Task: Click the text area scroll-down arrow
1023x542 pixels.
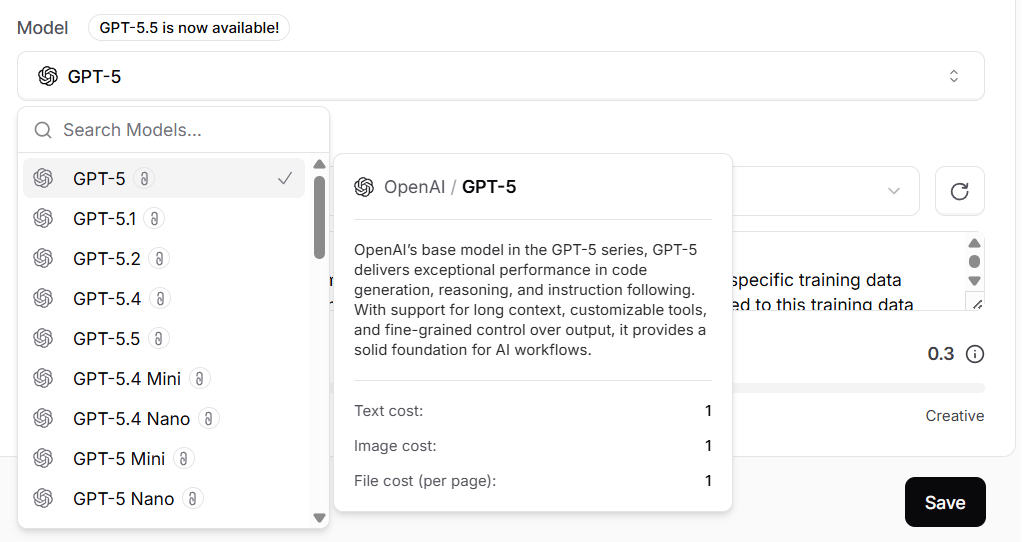Action: [974, 281]
